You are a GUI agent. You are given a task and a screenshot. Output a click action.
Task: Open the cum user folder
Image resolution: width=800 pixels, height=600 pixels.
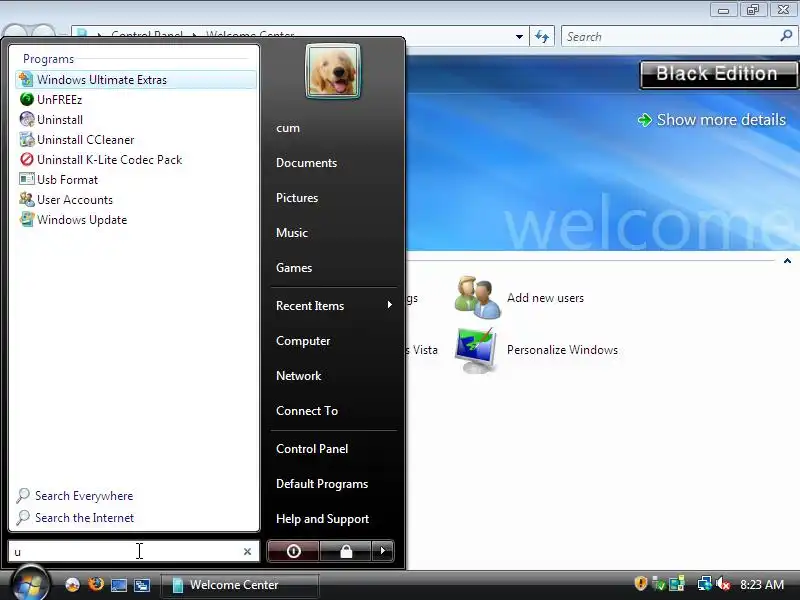(x=288, y=128)
